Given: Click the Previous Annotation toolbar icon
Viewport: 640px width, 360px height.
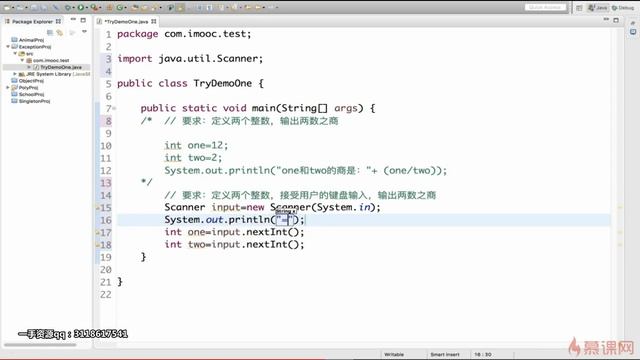Looking at the screenshot, I should 233,7.
